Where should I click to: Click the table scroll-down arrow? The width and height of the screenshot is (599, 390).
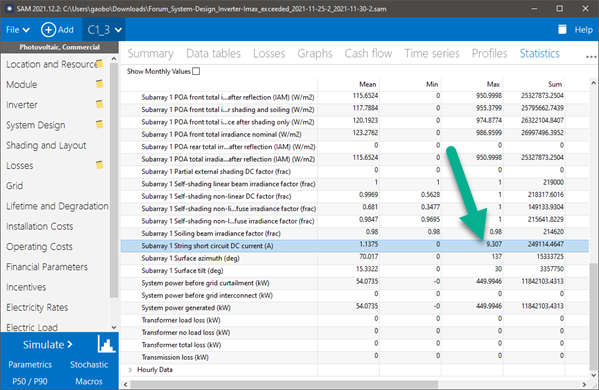pos(593,375)
